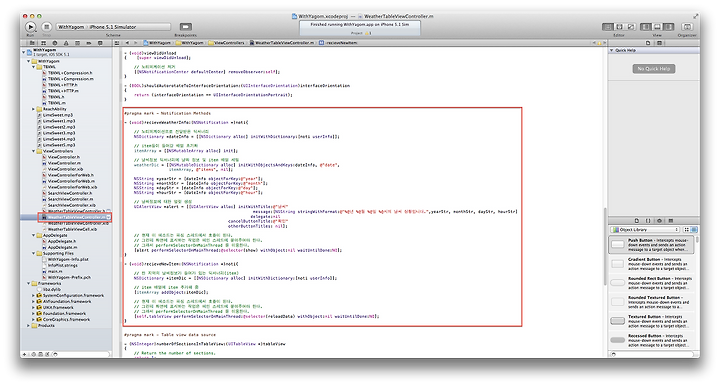Click the Run button

point(30,27)
